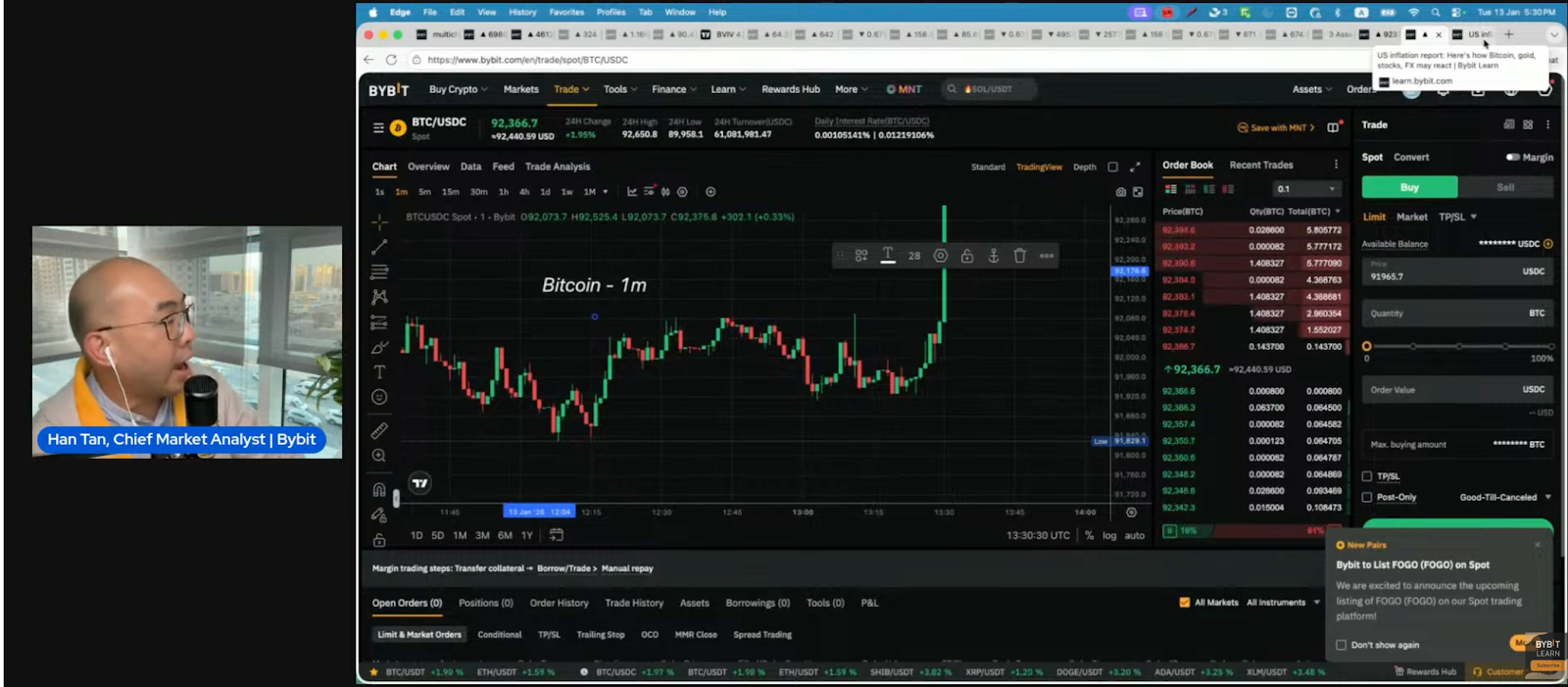Open the Edge menu in the macOS menu bar
This screenshot has width=1568, height=687.
[400, 12]
